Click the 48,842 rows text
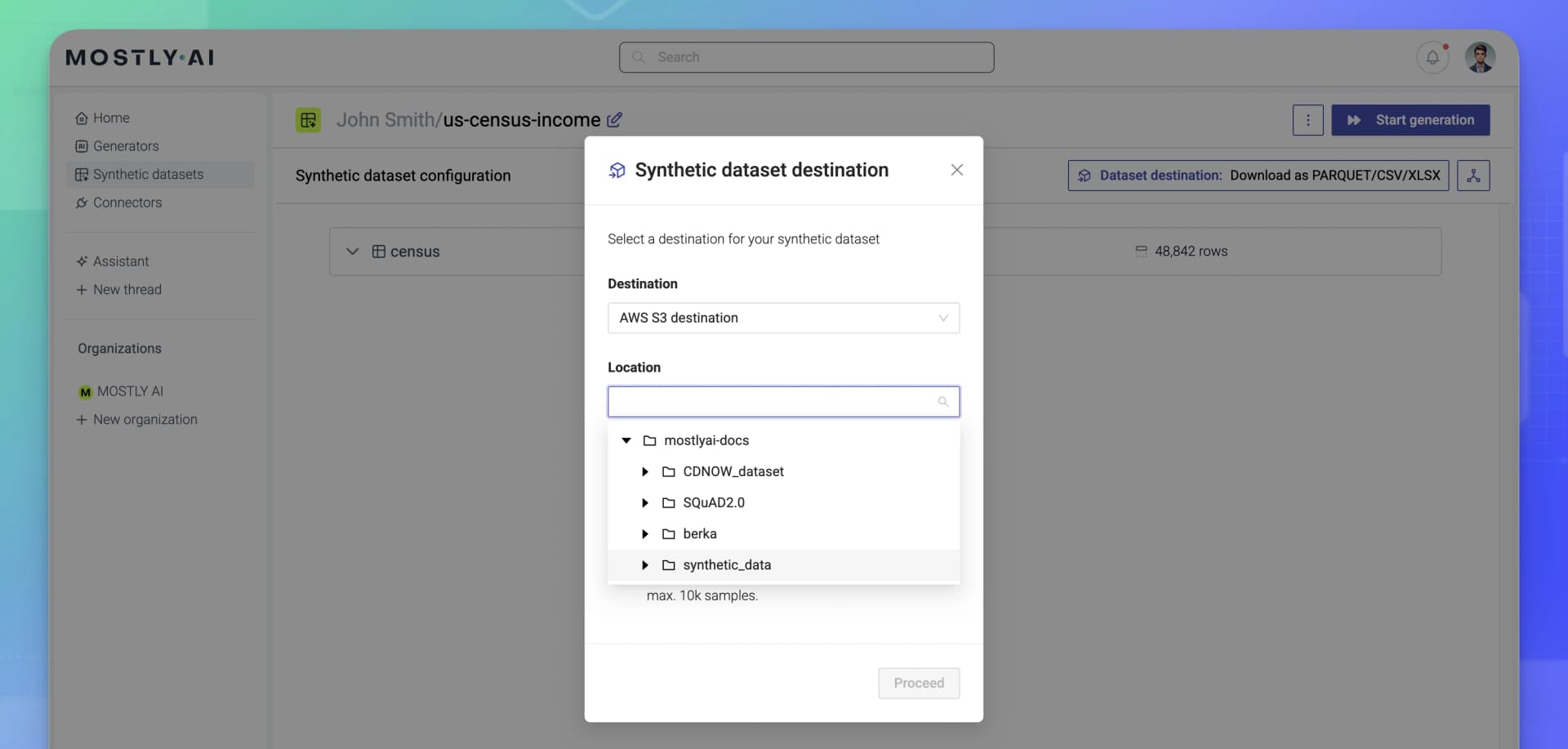This screenshot has height=749, width=1568. tap(1191, 252)
